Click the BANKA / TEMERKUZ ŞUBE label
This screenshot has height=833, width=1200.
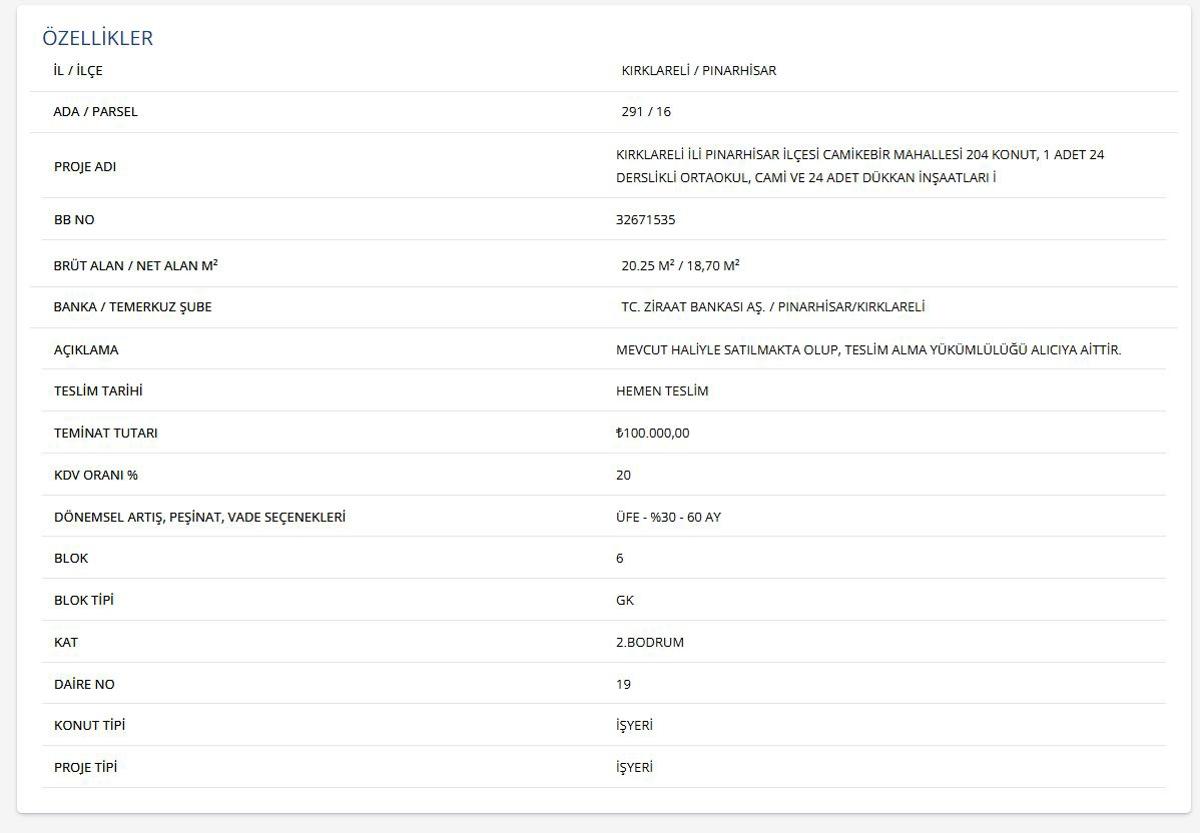(132, 307)
